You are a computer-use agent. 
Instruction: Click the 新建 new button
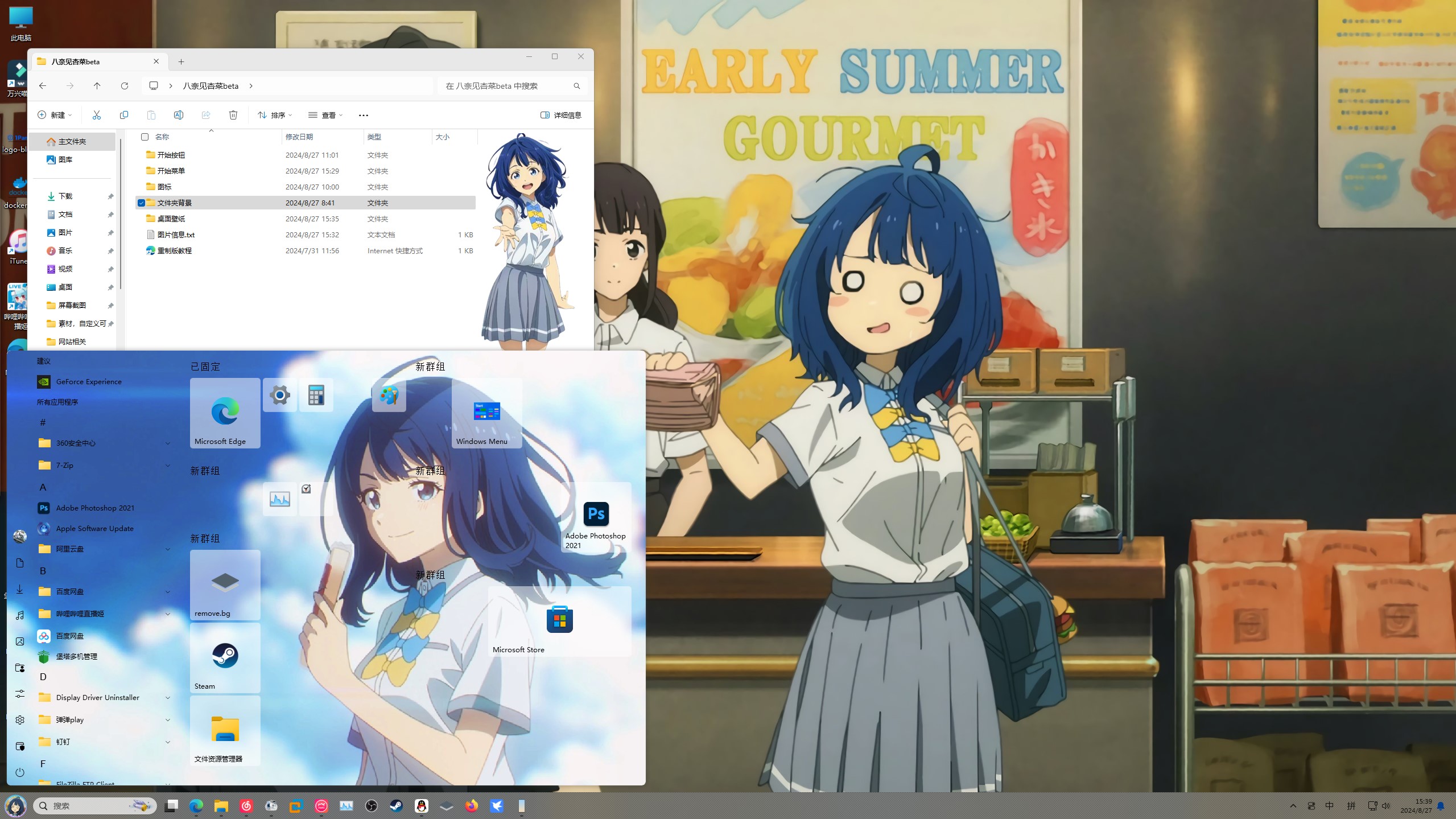(x=55, y=115)
